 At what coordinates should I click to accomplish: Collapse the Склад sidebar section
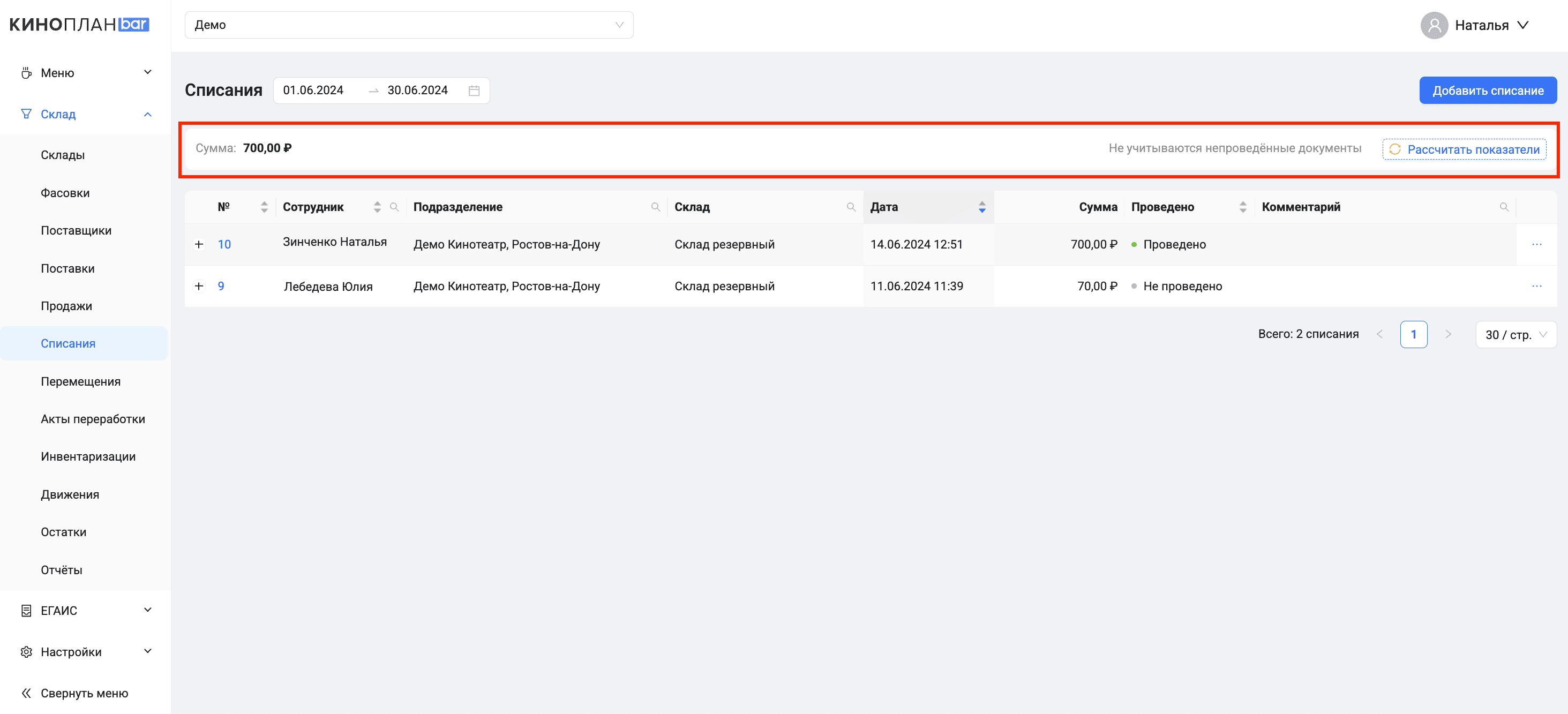click(x=85, y=114)
